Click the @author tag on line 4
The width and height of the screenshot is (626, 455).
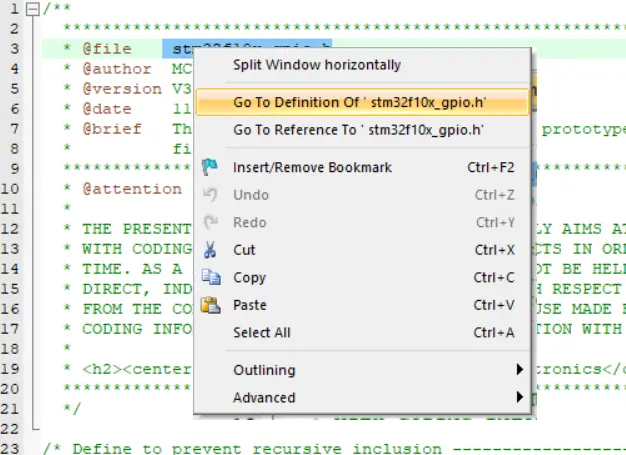pyautogui.click(x=116, y=69)
